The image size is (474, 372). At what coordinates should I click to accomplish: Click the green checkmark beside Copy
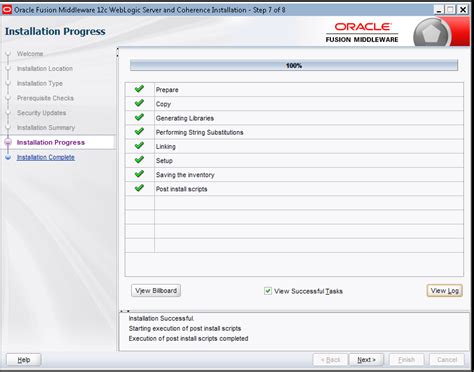(x=139, y=103)
